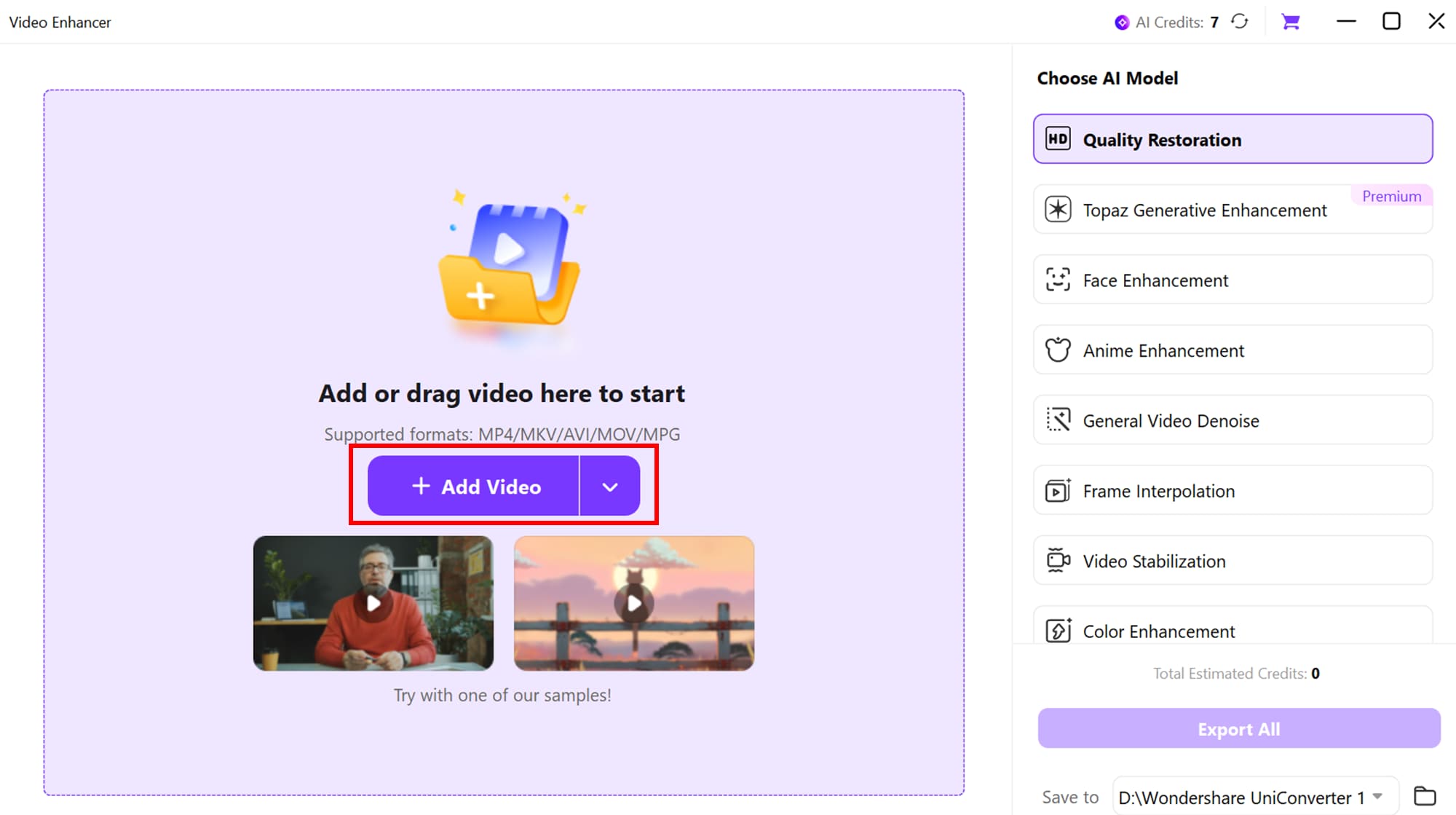Screen dimensions: 1456x815
Task: Click the Frame Interpolation icon
Action: coord(1059,490)
